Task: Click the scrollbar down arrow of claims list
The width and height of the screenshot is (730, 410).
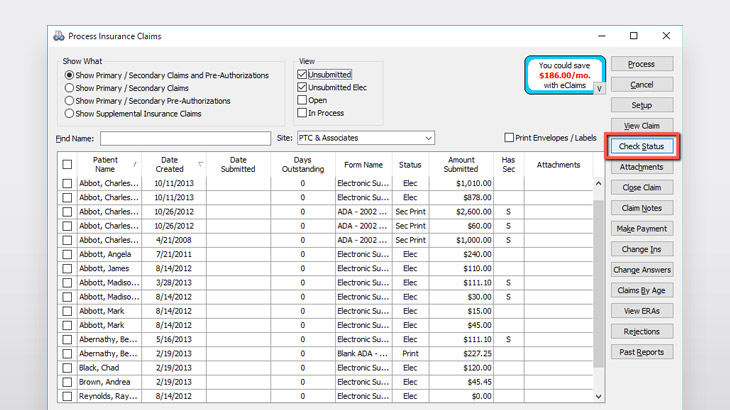Action: click(599, 397)
